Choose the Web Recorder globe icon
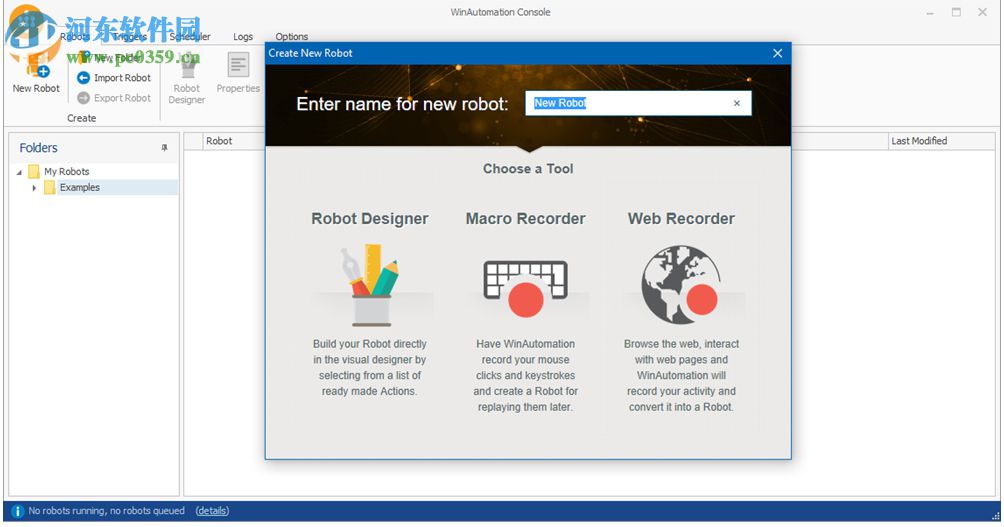 [x=680, y=285]
